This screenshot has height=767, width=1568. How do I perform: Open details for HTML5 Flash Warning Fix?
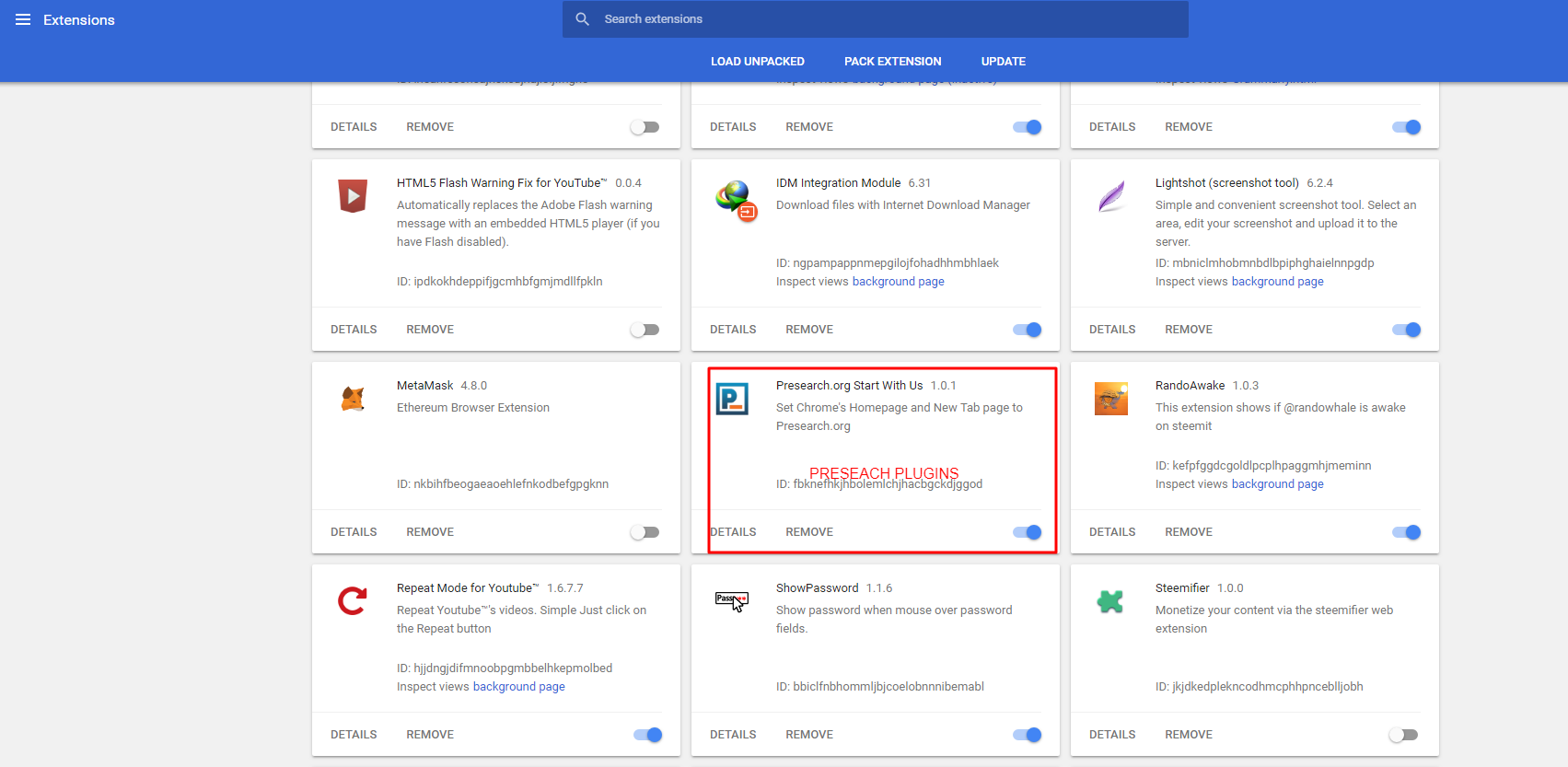tap(354, 330)
